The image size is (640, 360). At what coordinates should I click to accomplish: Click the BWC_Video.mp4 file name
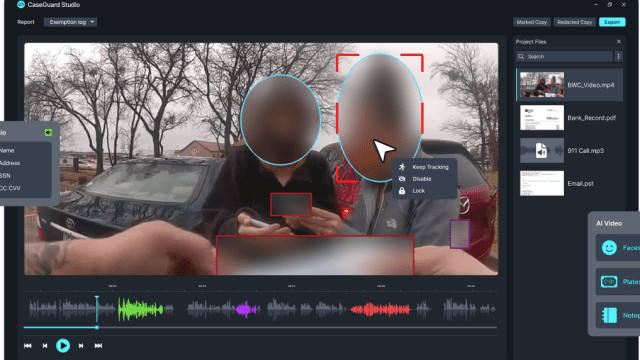[x=591, y=85]
